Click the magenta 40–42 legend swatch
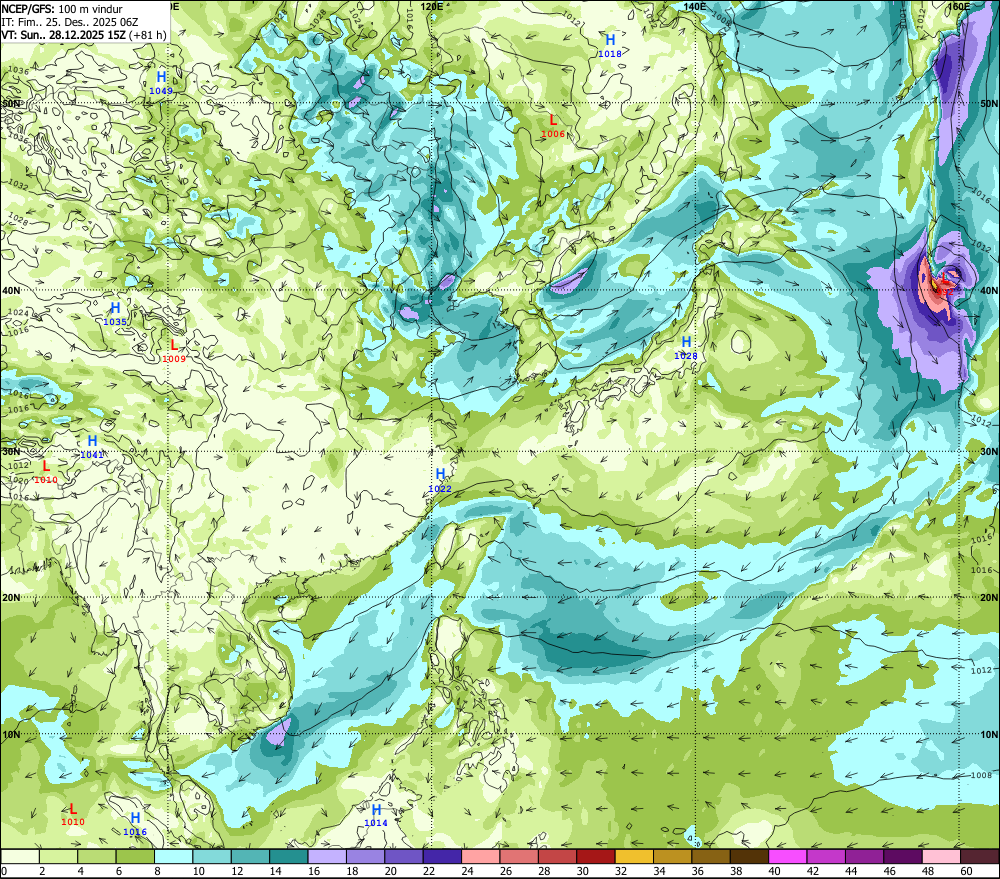This screenshot has width=1000, height=879. click(x=787, y=856)
